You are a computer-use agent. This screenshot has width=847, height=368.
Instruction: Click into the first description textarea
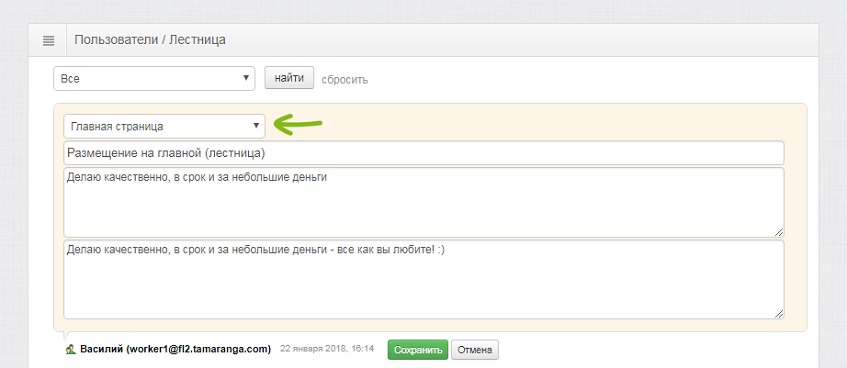tap(424, 203)
